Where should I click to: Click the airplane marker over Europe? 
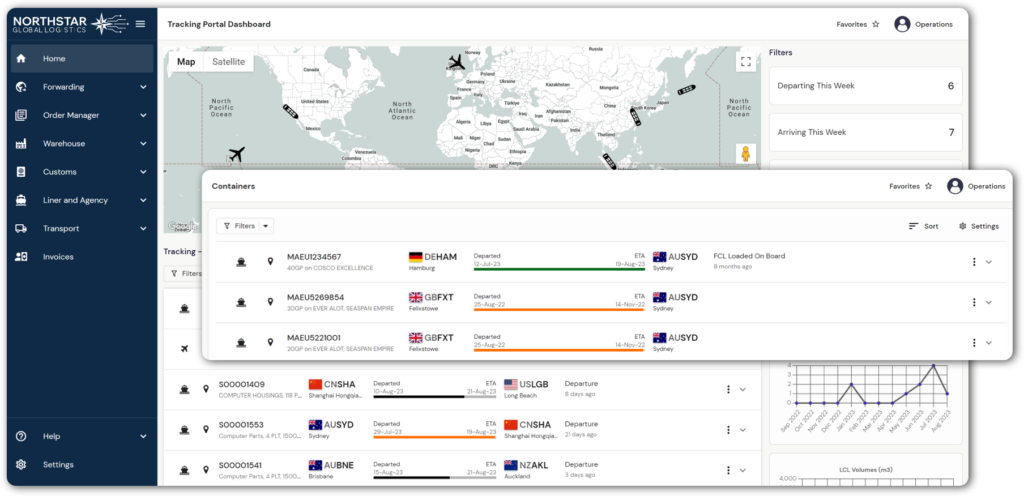click(457, 63)
